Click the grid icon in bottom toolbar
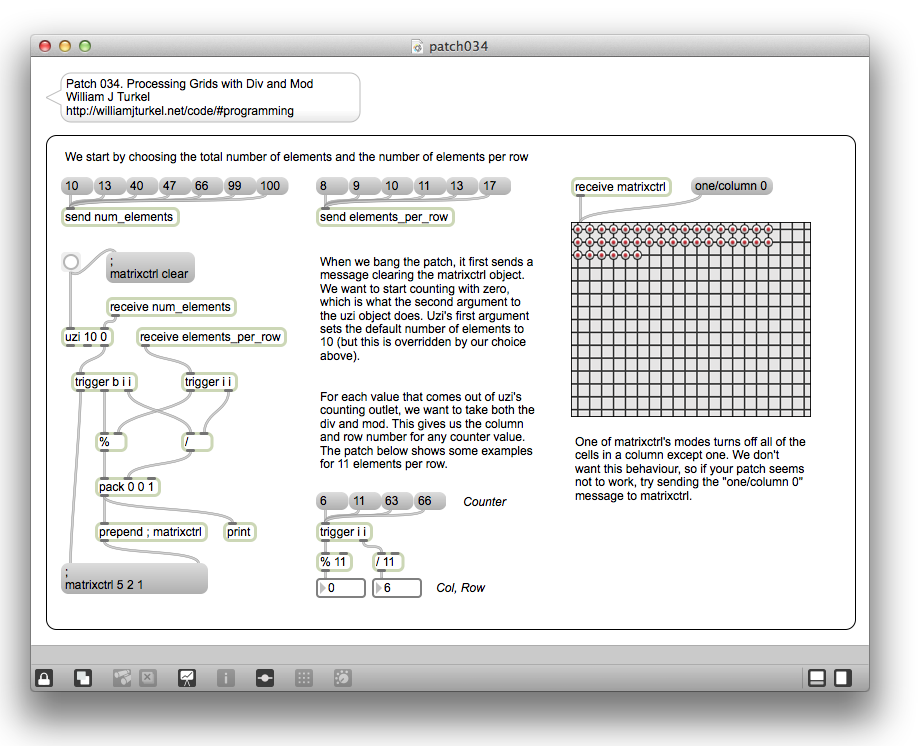The height and width of the screenshot is (746, 922). point(304,678)
